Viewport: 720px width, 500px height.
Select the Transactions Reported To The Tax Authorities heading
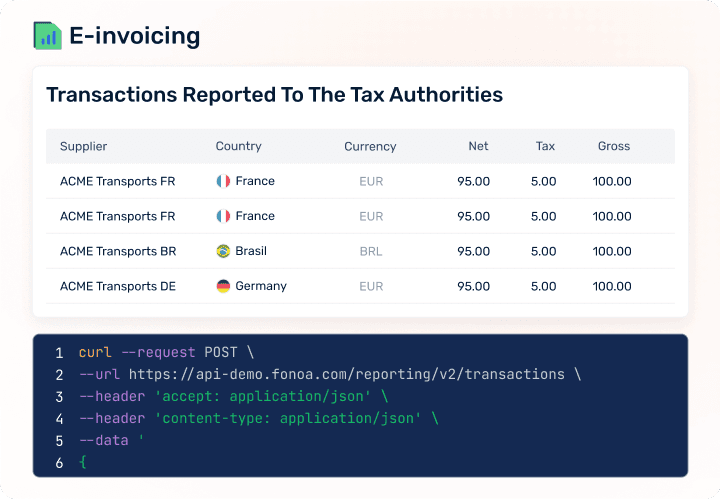275,95
